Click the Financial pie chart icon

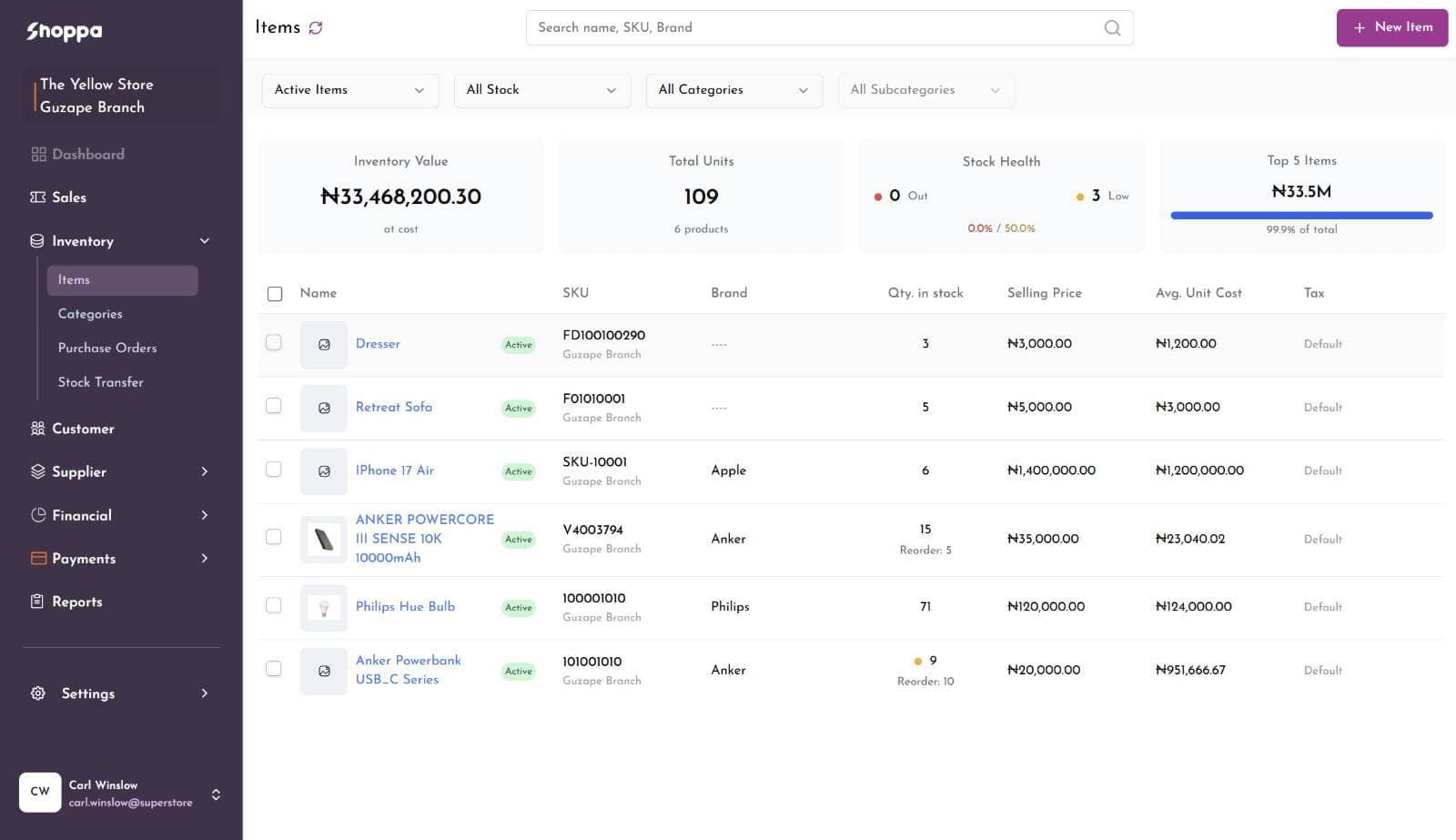click(38, 515)
